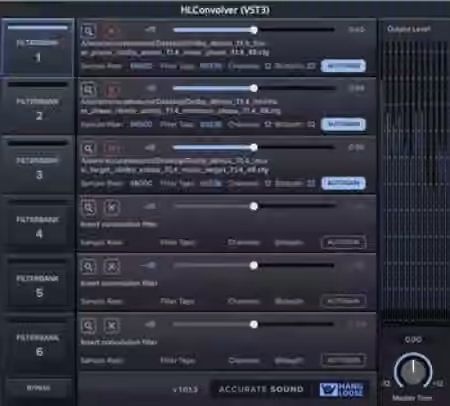Open the filter browser magnifier in Filterbank 2 row

click(88, 90)
